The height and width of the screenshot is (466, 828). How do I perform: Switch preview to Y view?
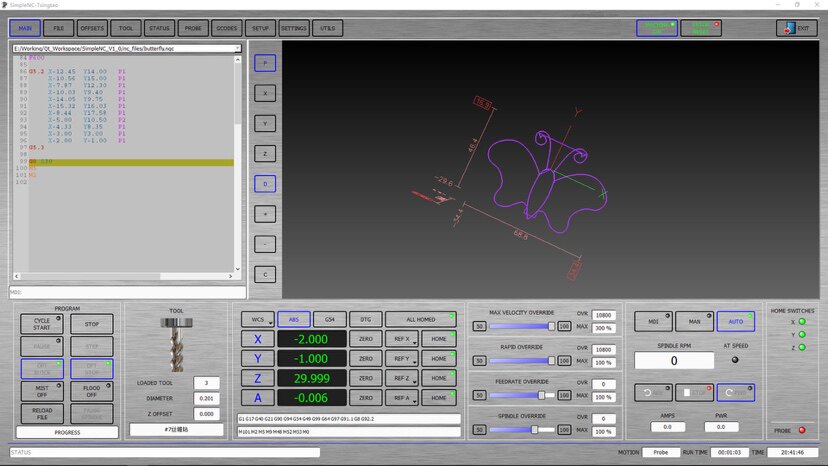click(x=265, y=123)
